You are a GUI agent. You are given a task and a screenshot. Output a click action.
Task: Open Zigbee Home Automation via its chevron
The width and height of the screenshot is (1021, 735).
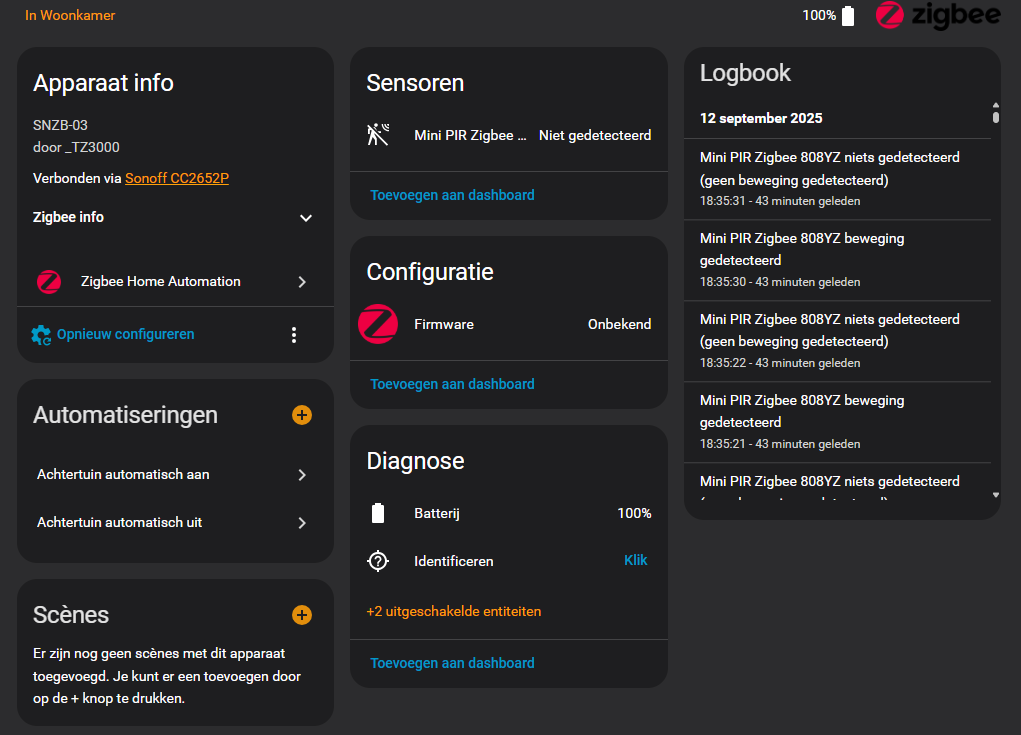point(302,282)
